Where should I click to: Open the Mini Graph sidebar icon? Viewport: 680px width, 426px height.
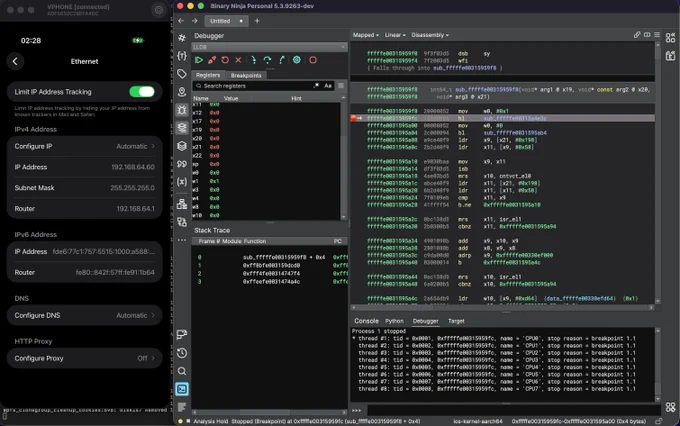182,203
